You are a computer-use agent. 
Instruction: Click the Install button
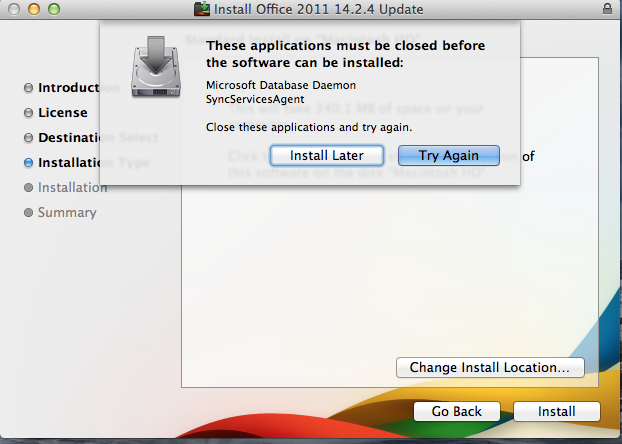(557, 411)
